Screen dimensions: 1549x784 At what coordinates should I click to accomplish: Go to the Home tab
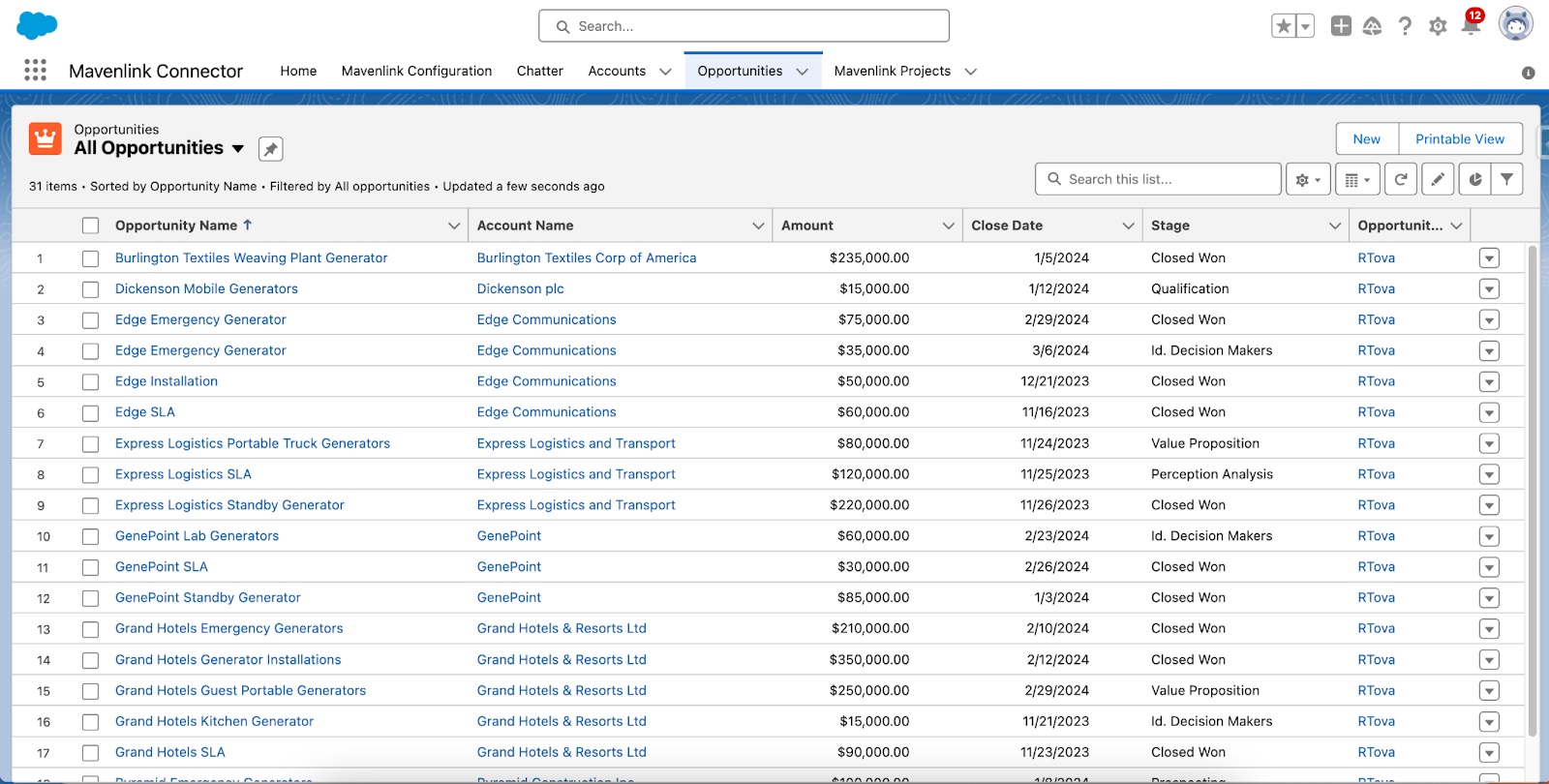pyautogui.click(x=298, y=71)
